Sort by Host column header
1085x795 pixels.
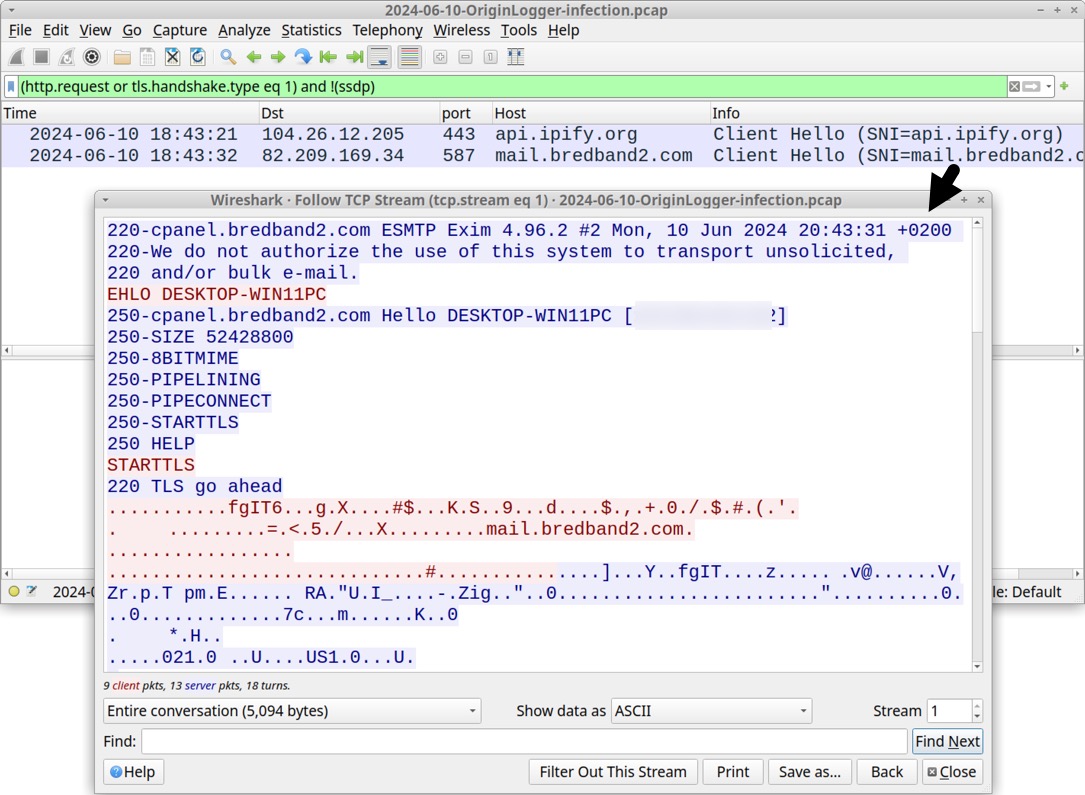pos(601,113)
